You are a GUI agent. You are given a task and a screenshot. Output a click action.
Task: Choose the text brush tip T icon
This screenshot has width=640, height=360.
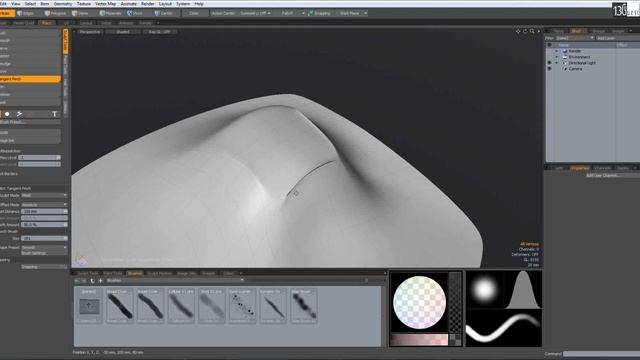pos(54,114)
